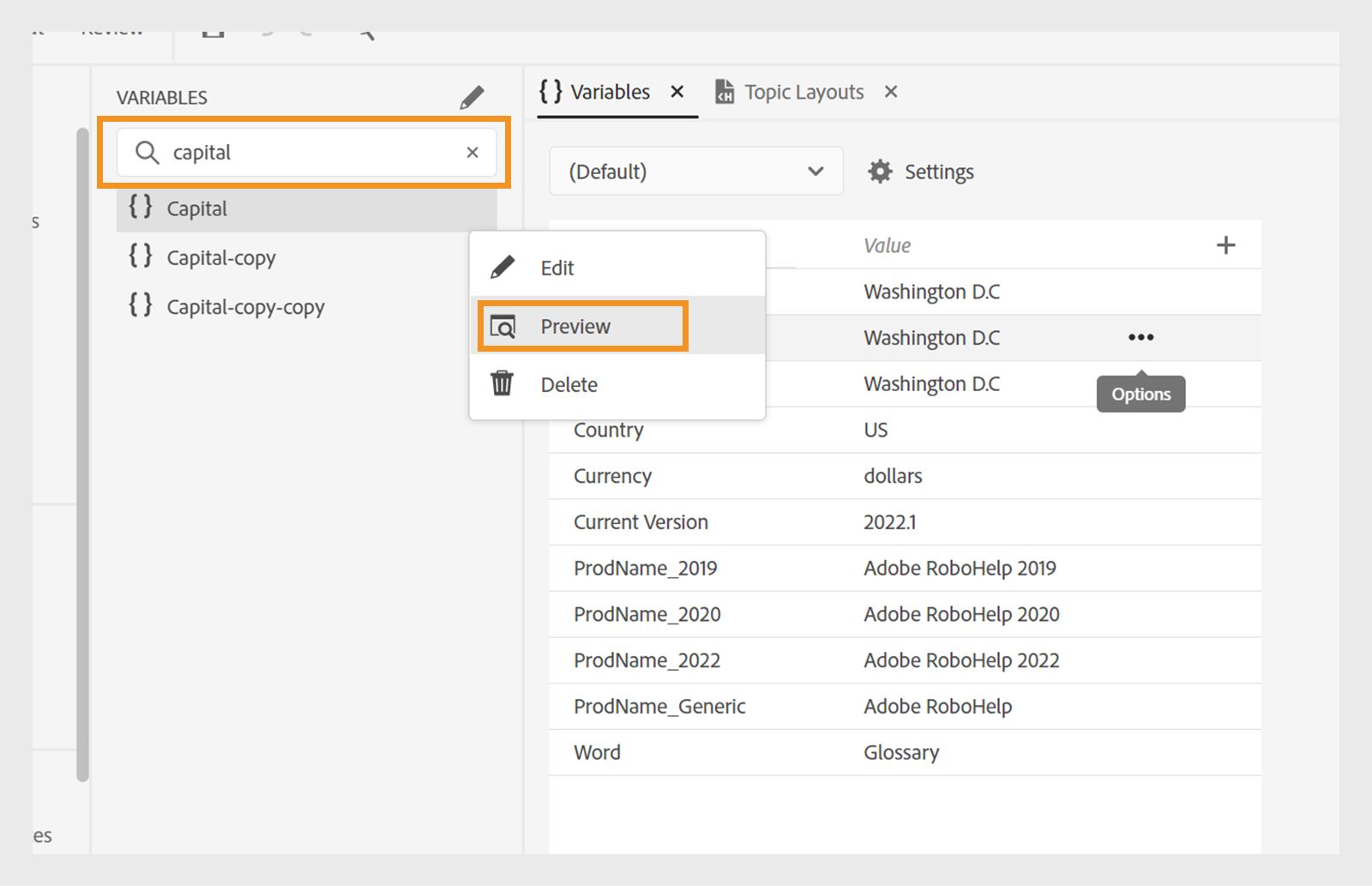Viewport: 1372px width, 886px height.
Task: Click the trash icon for Delete
Action: [502, 383]
